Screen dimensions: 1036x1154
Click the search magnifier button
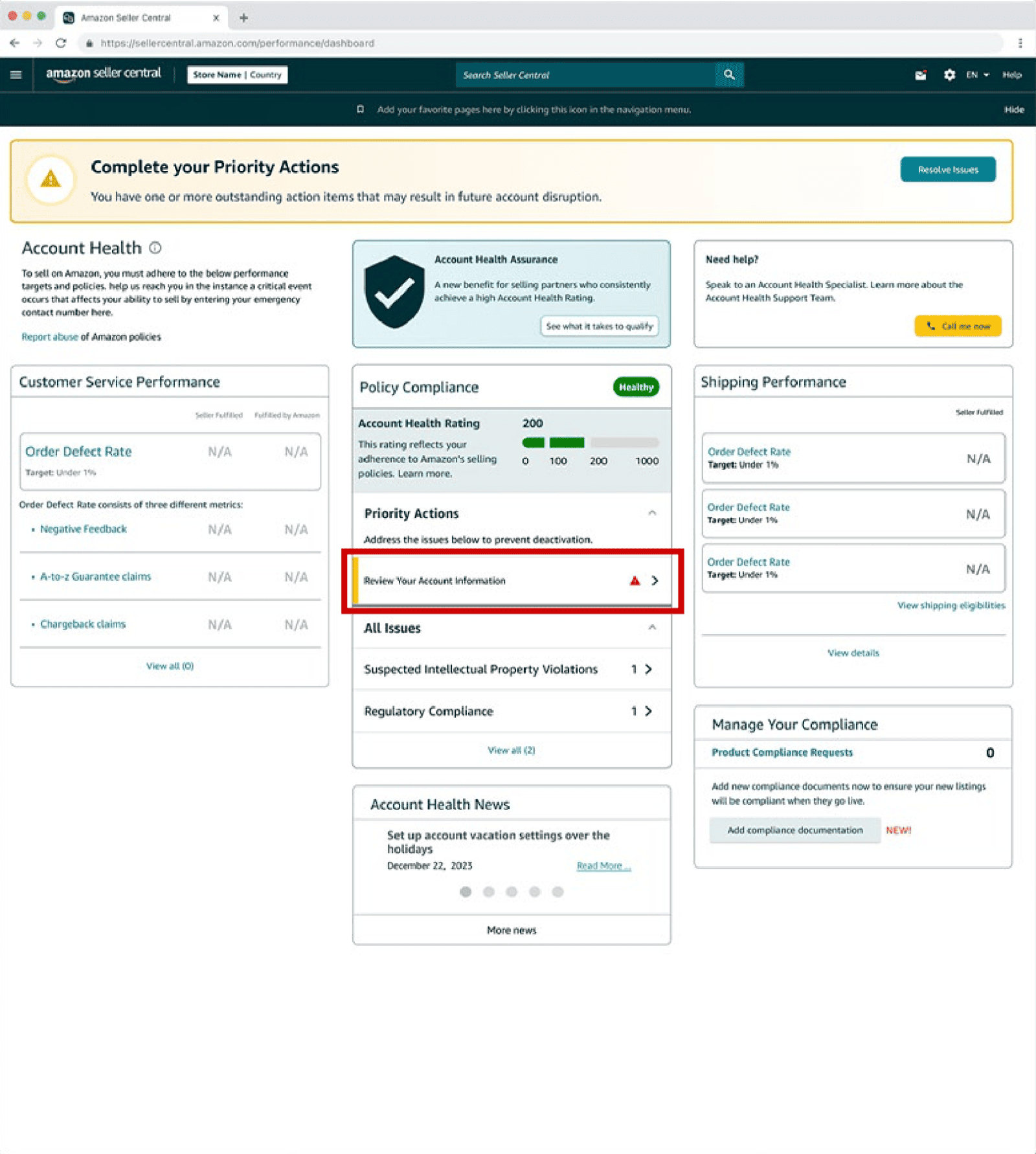coord(729,75)
